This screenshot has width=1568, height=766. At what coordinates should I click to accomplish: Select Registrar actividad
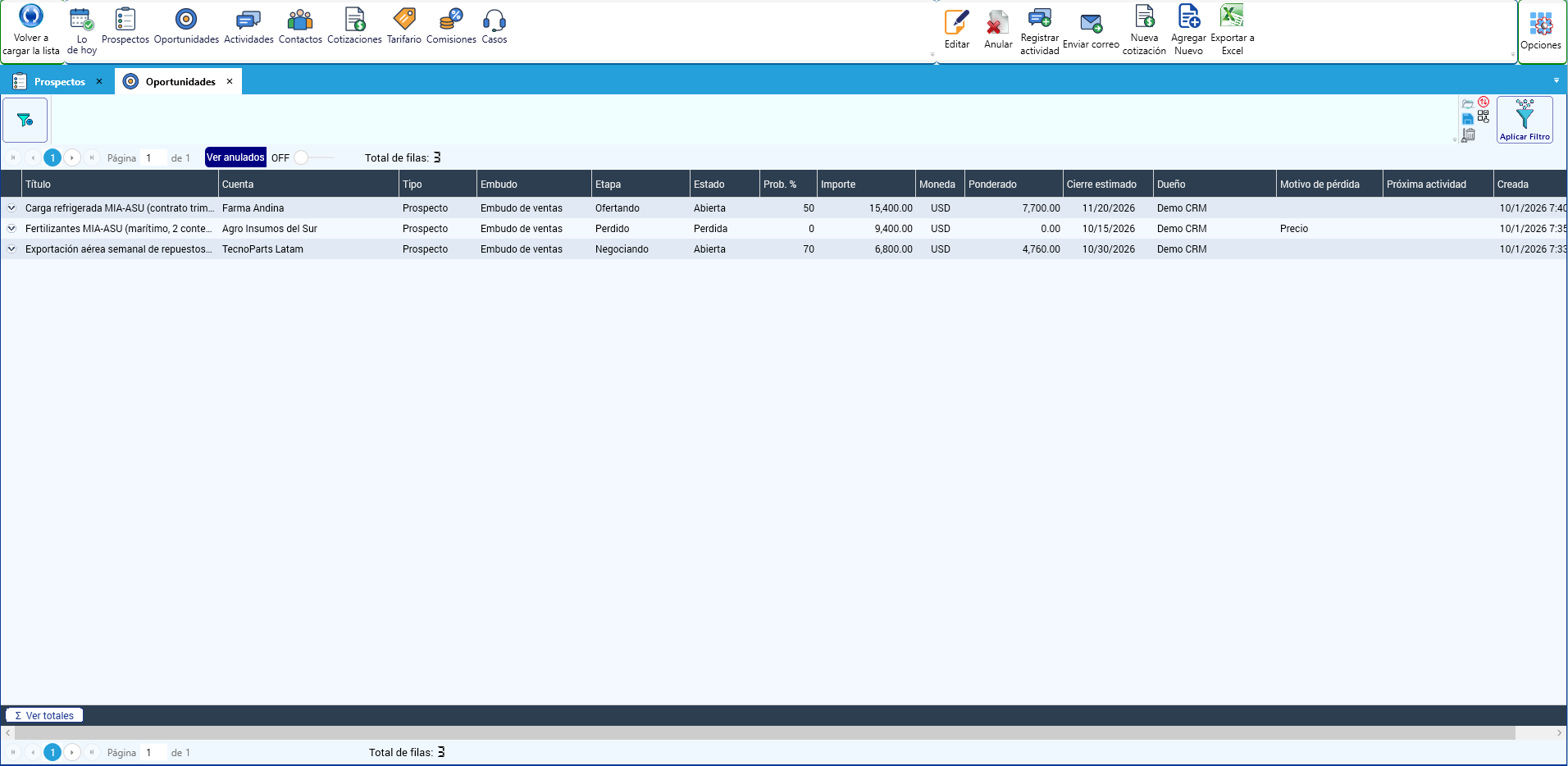point(1040,31)
